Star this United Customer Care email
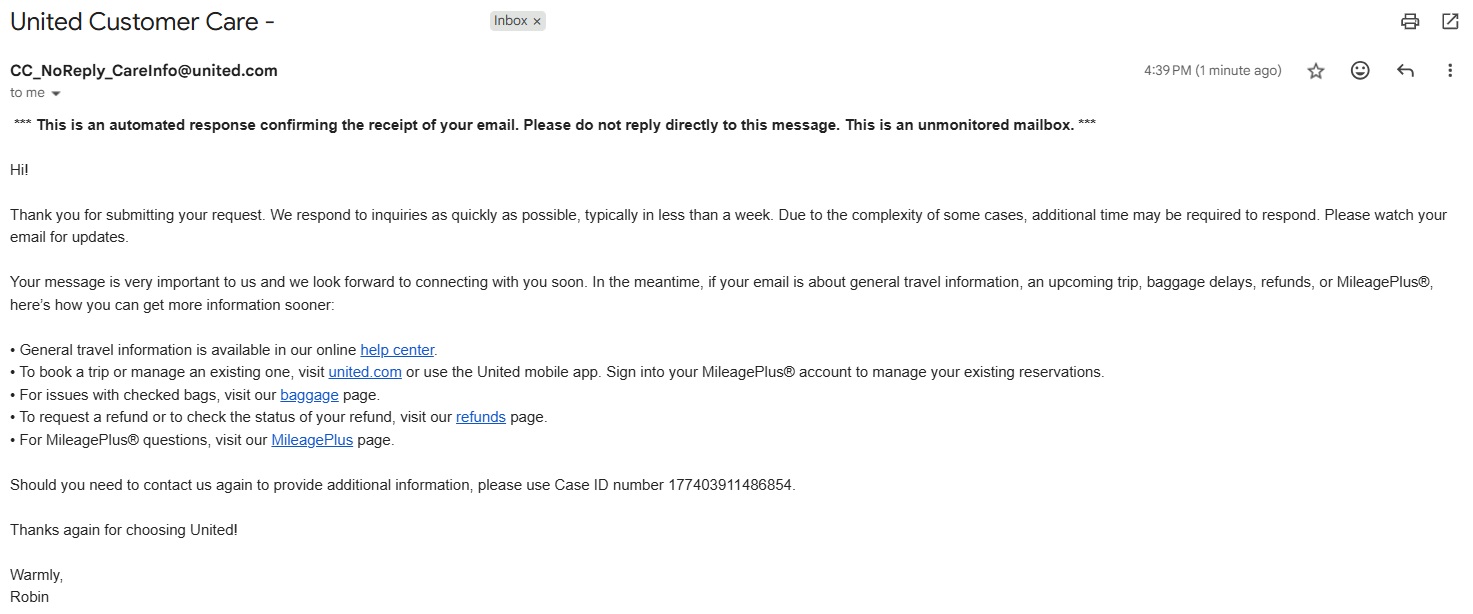 click(x=1316, y=71)
